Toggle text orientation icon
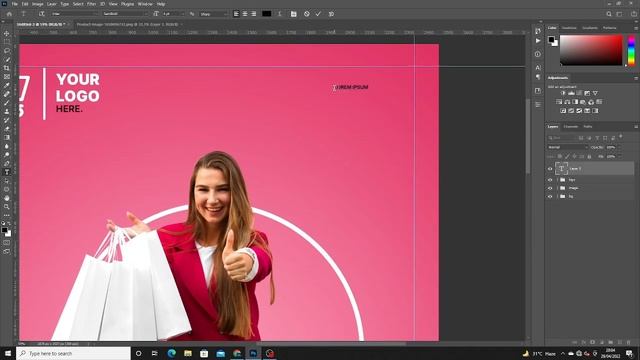This screenshot has height=360, width=640. [x=42, y=14]
